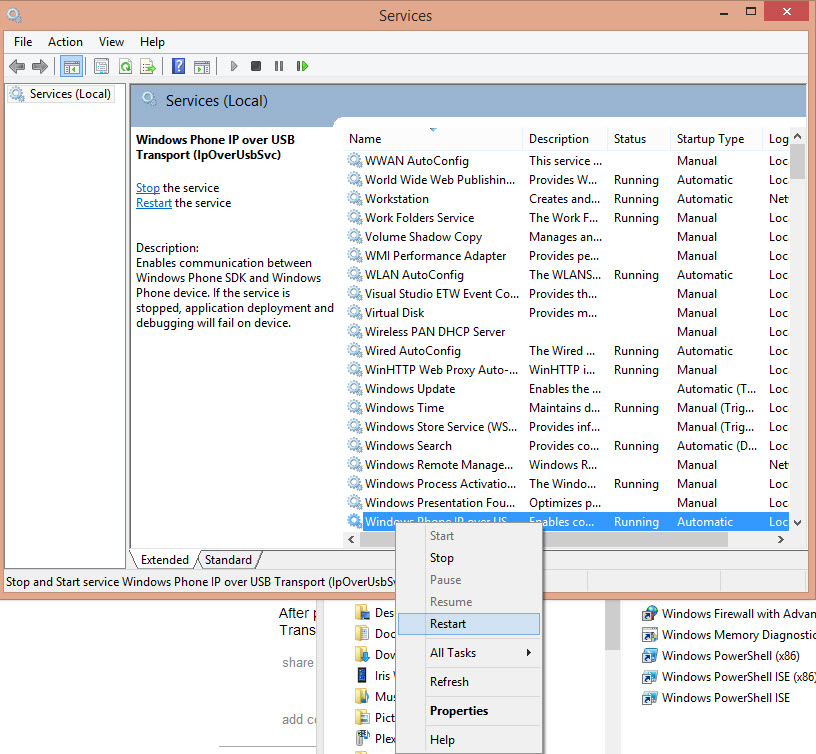Viewport: 816px width, 754px height.
Task: Select the Wireless PAN DHCP Server row
Action: point(567,331)
